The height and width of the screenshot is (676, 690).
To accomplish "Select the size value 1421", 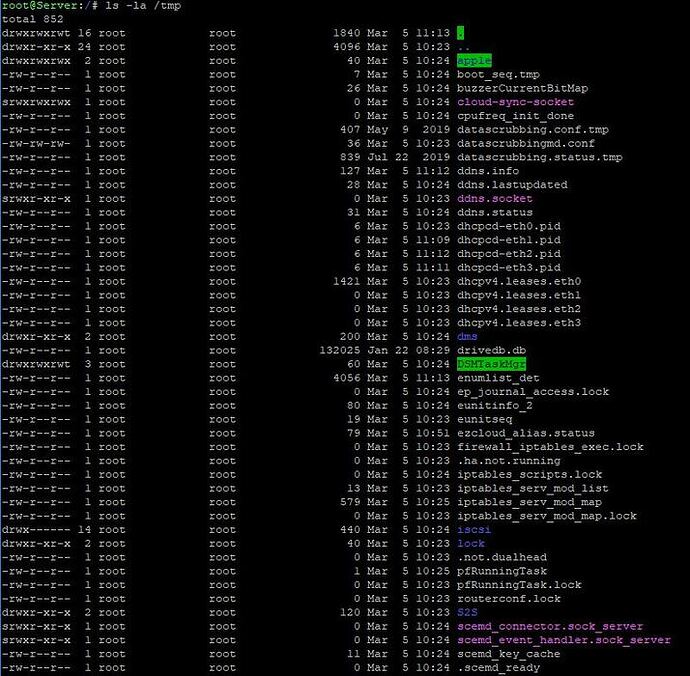I will [347, 282].
